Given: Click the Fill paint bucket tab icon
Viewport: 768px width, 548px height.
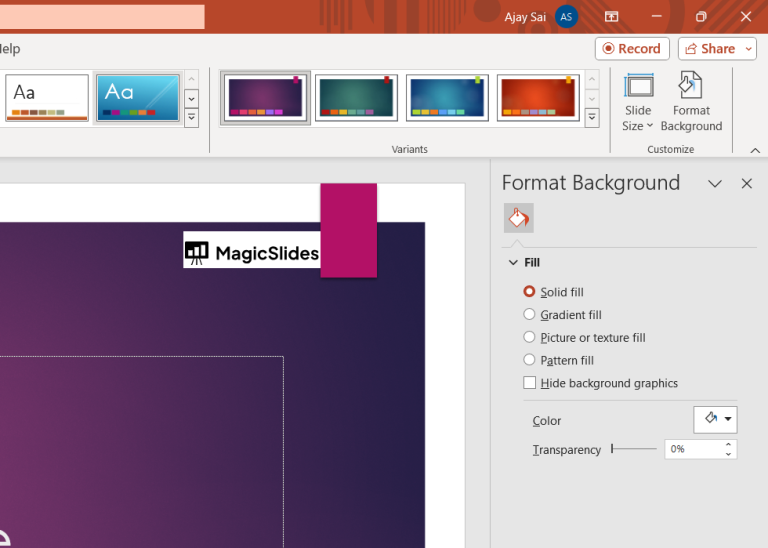Looking at the screenshot, I should pyautogui.click(x=519, y=218).
